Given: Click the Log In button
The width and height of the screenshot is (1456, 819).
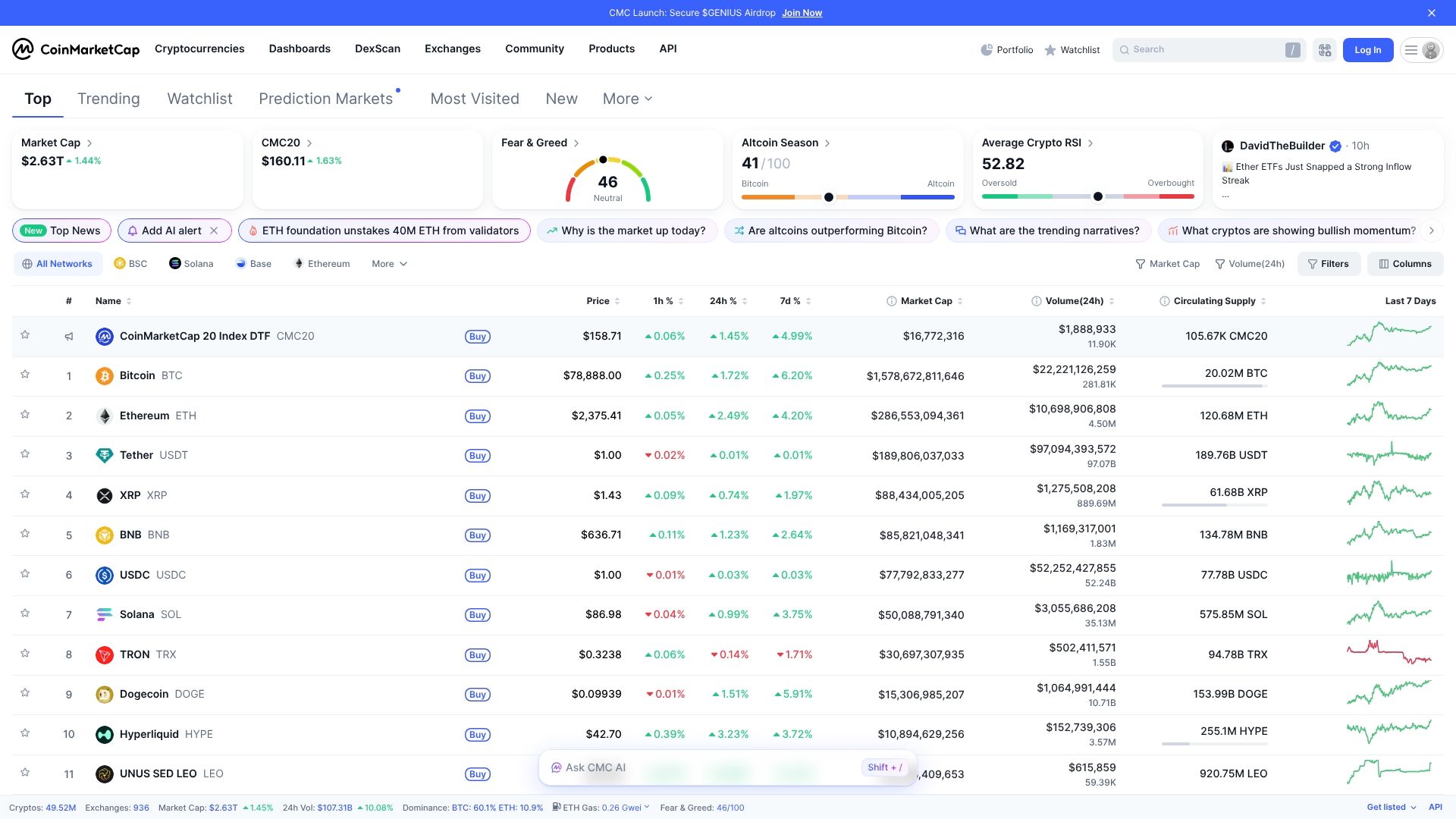Looking at the screenshot, I should pyautogui.click(x=1368, y=50).
